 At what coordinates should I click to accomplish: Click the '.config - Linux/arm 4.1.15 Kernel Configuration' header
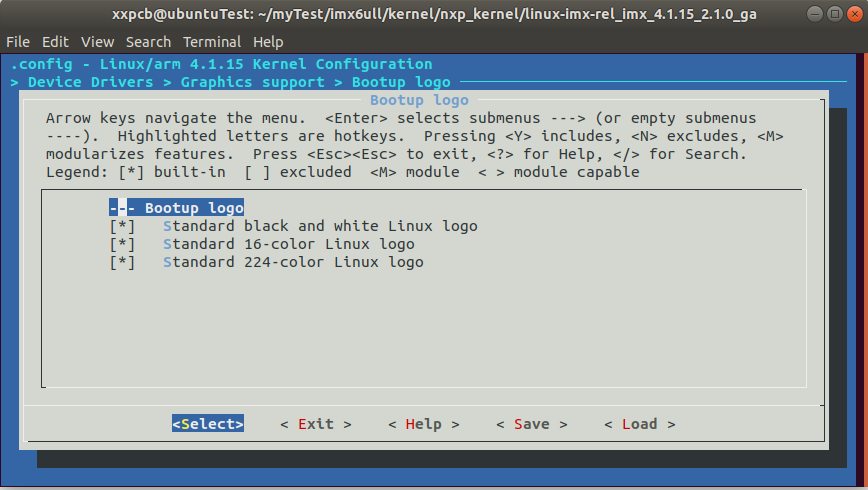[221, 64]
